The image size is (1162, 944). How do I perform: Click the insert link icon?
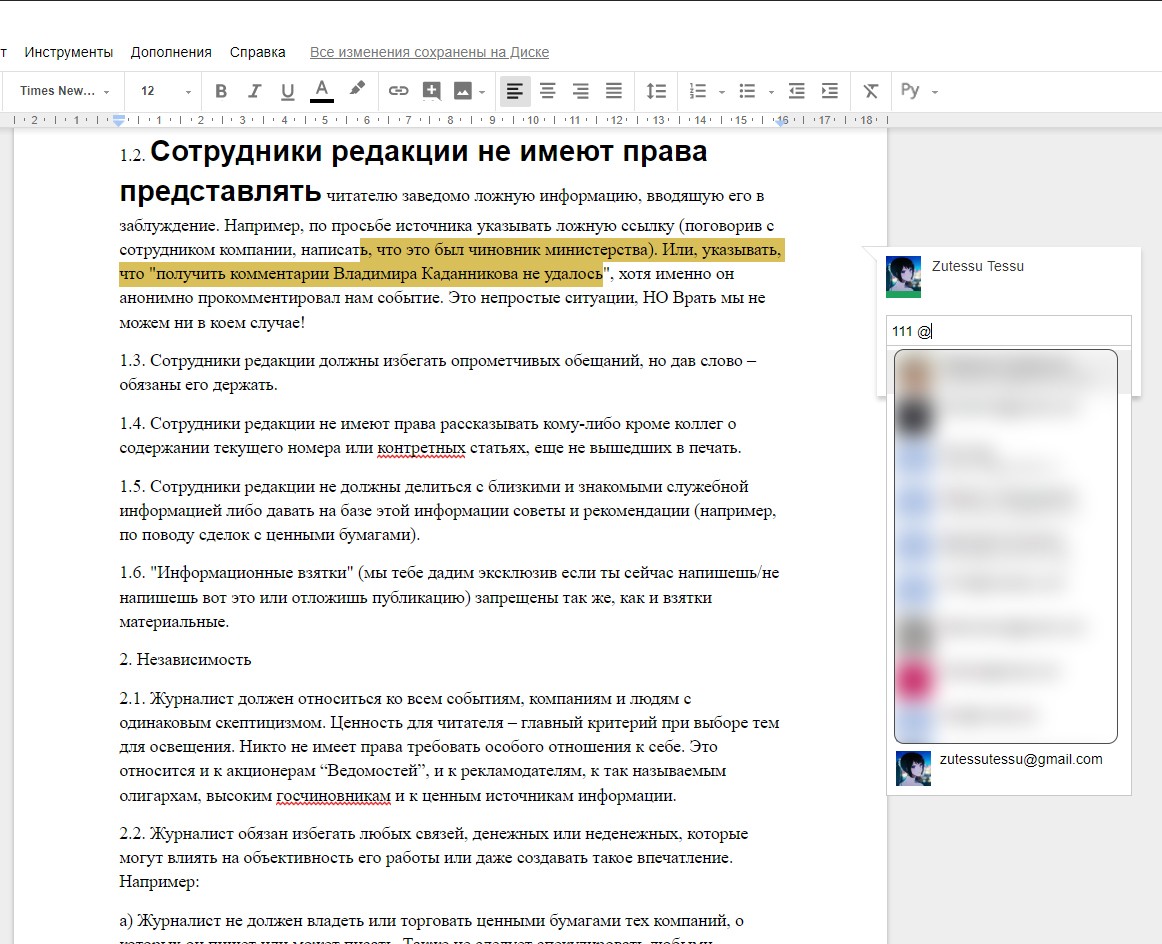point(398,91)
